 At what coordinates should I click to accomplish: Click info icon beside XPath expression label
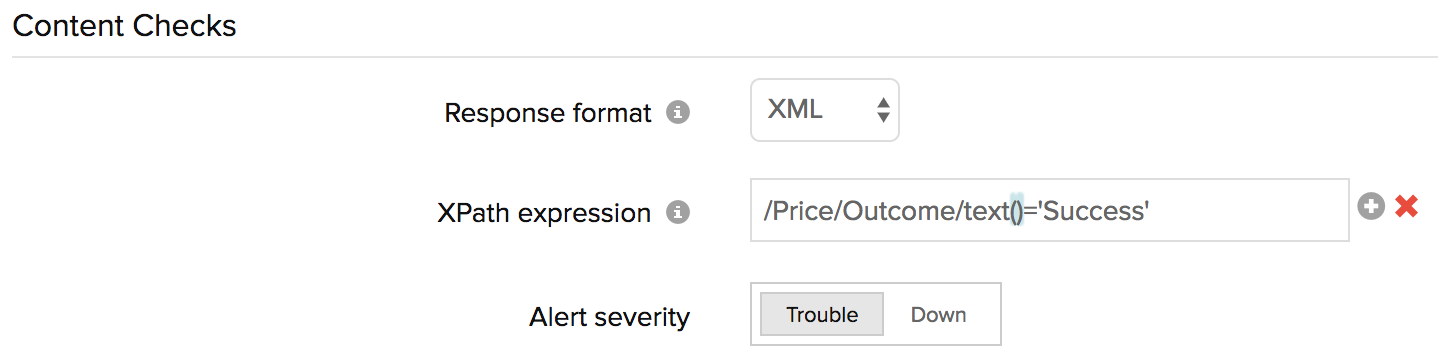[x=678, y=212]
